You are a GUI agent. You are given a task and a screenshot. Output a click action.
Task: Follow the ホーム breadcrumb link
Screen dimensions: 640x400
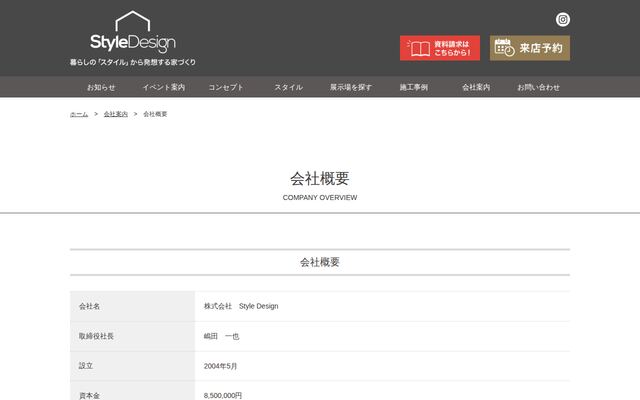79,114
